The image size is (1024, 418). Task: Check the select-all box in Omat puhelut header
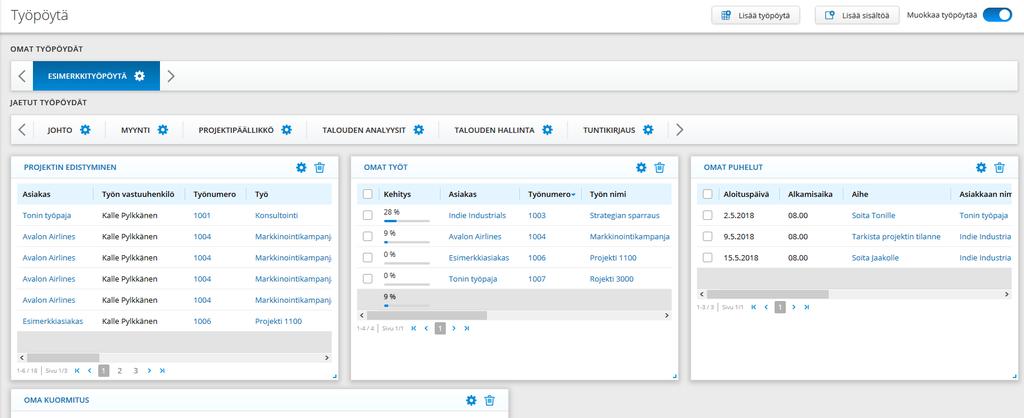707,194
